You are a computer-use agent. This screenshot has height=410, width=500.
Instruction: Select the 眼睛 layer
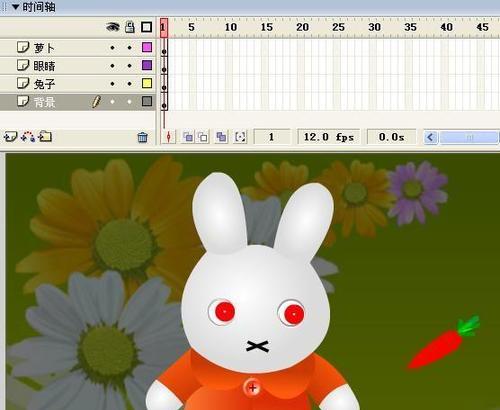(x=77, y=66)
